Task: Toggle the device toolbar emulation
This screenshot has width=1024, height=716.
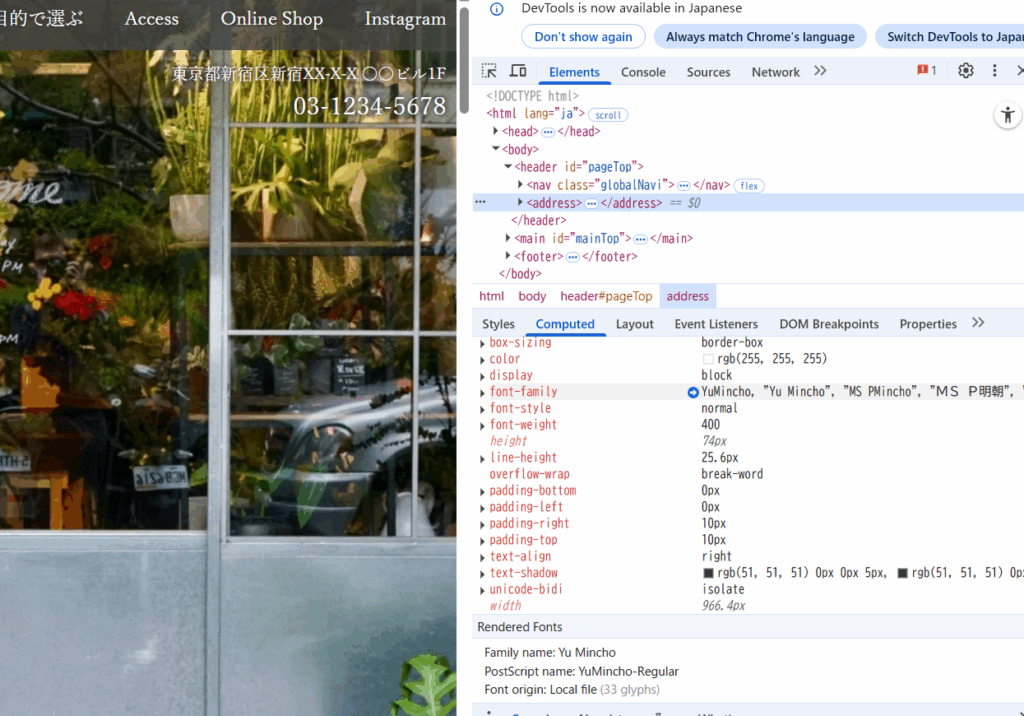Action: [x=518, y=71]
